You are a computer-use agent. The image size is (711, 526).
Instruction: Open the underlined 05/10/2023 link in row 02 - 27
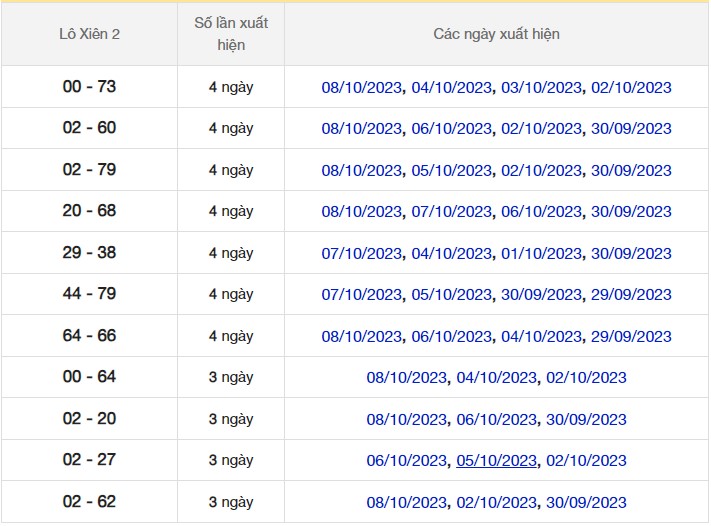click(x=496, y=461)
